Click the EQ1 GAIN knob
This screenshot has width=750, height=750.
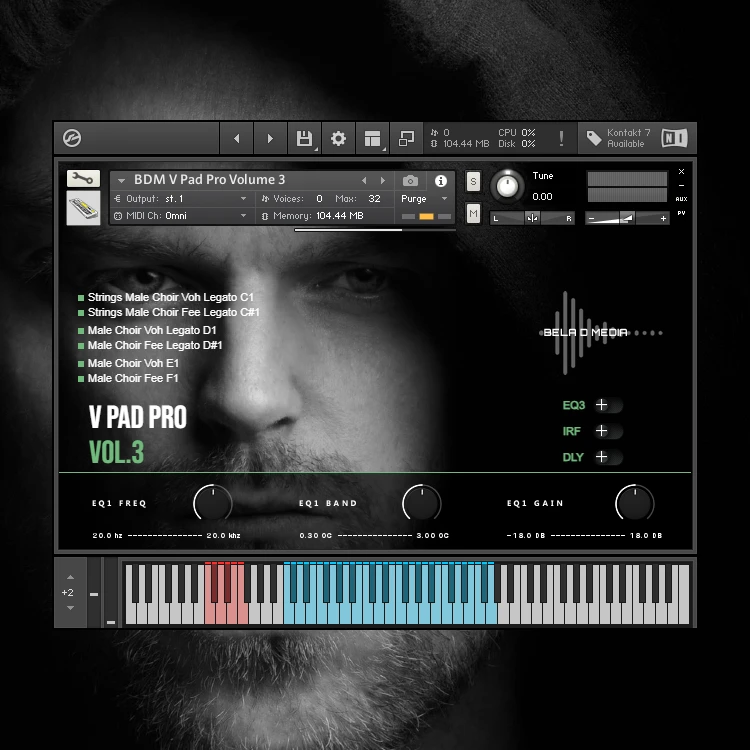(x=635, y=503)
